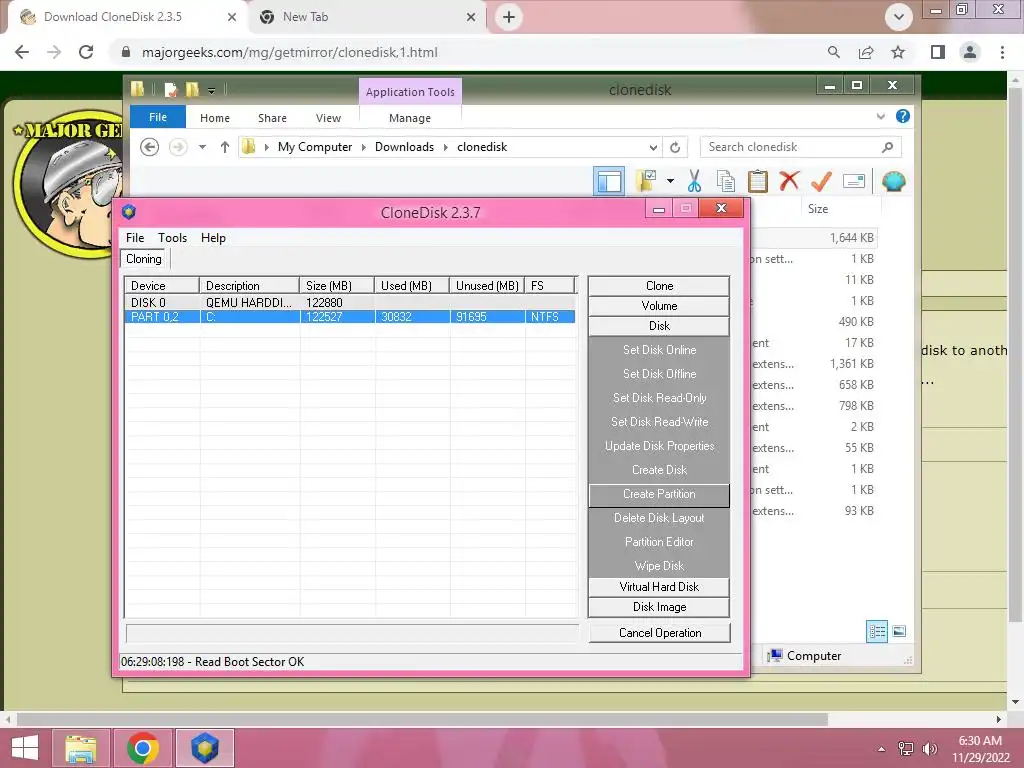The height and width of the screenshot is (768, 1024).
Task: Click the Clone button in CloneDisk
Action: 659,285
